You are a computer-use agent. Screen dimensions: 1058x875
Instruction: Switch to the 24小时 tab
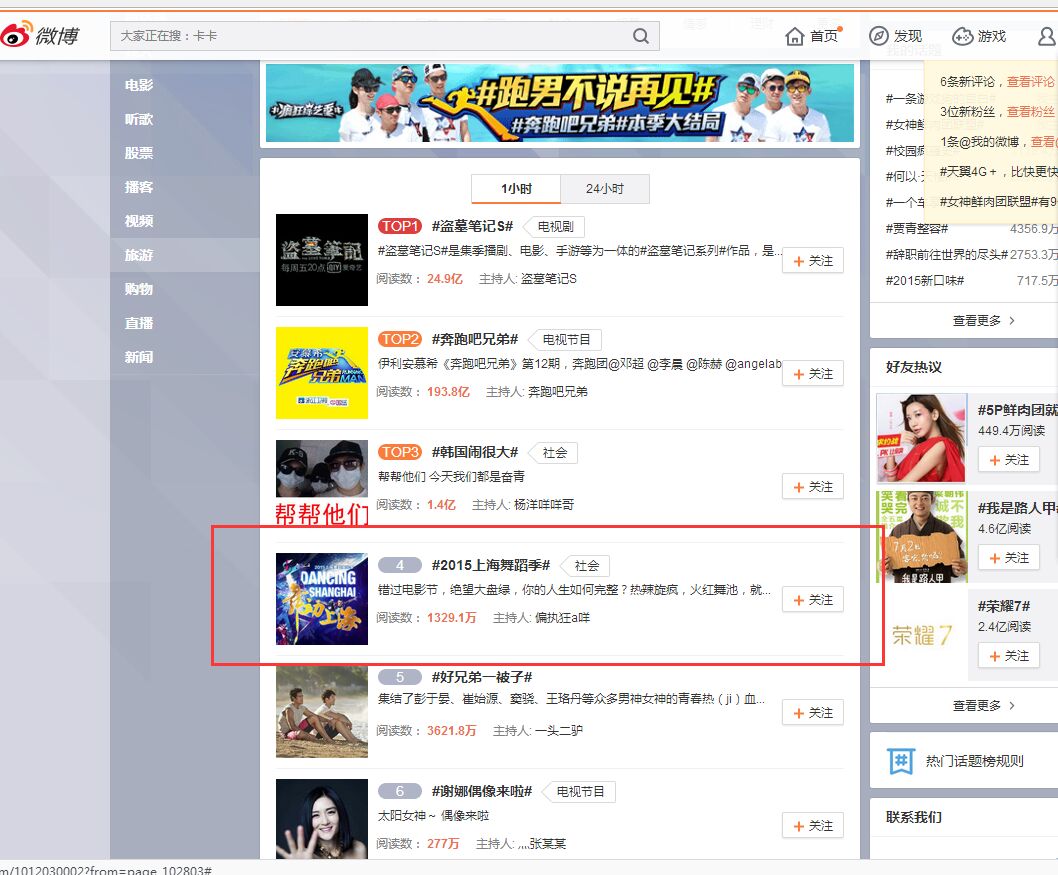[604, 189]
